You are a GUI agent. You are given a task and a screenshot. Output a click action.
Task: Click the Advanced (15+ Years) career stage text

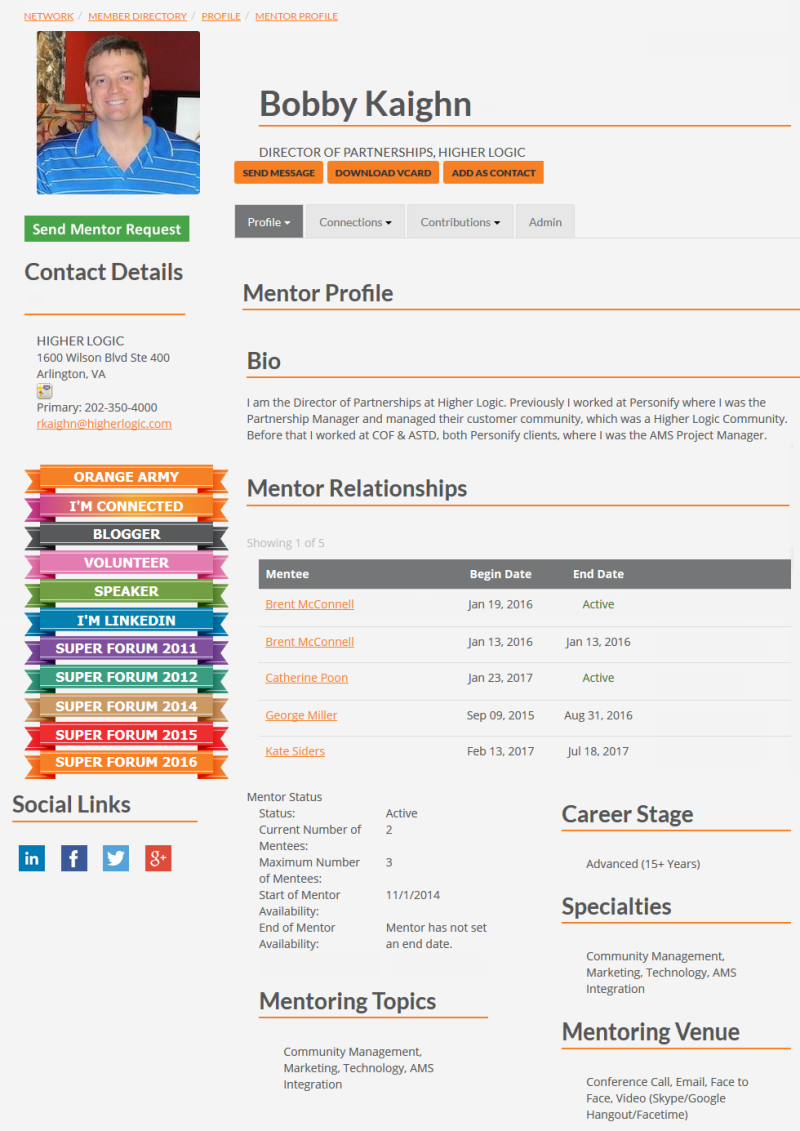click(643, 864)
